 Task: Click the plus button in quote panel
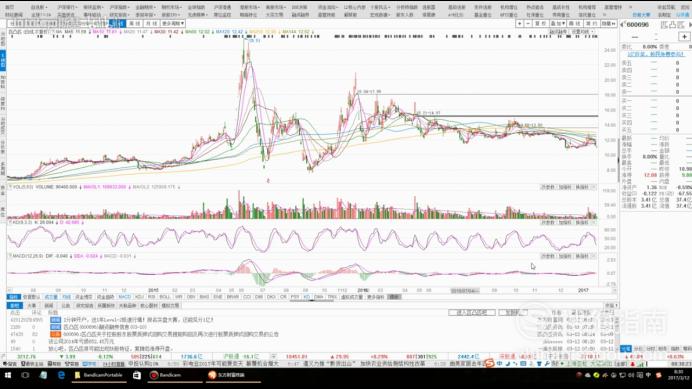[x=684, y=37]
